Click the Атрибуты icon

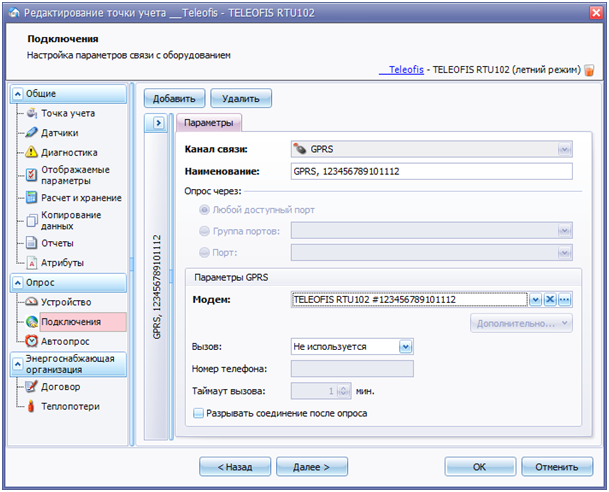click(31, 263)
